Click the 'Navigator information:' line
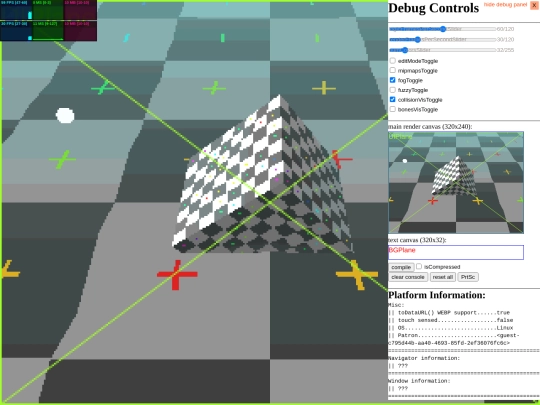This screenshot has width=540, height=405. tap(424, 358)
